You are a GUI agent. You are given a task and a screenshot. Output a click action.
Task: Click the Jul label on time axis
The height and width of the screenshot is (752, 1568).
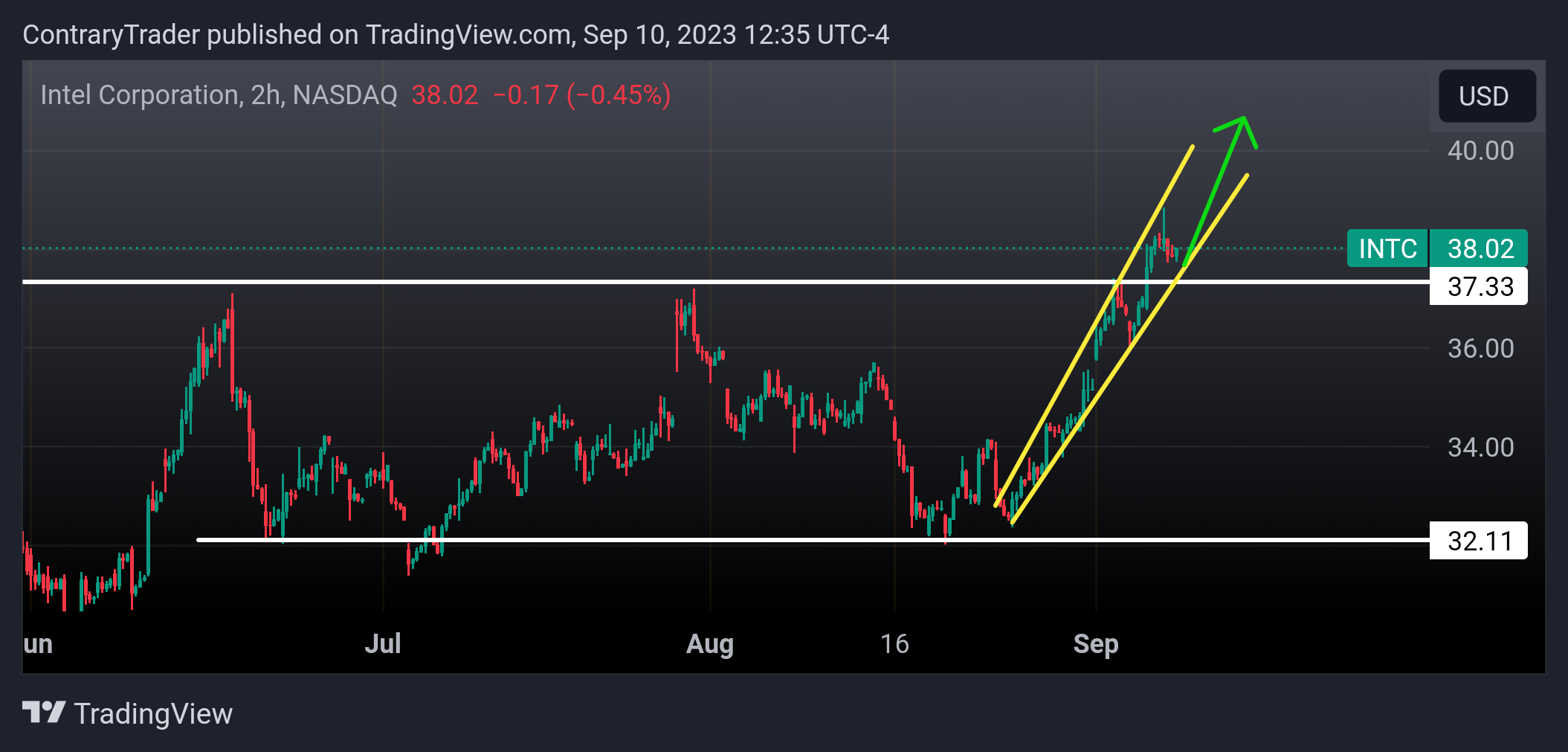(384, 644)
